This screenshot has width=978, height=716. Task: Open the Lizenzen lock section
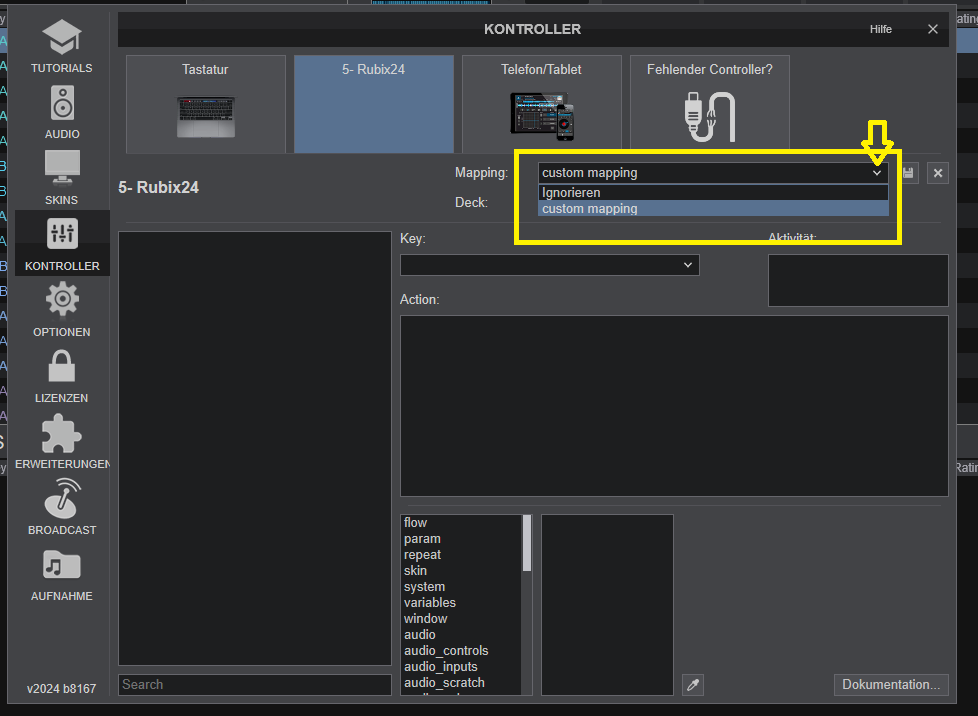tap(62, 376)
